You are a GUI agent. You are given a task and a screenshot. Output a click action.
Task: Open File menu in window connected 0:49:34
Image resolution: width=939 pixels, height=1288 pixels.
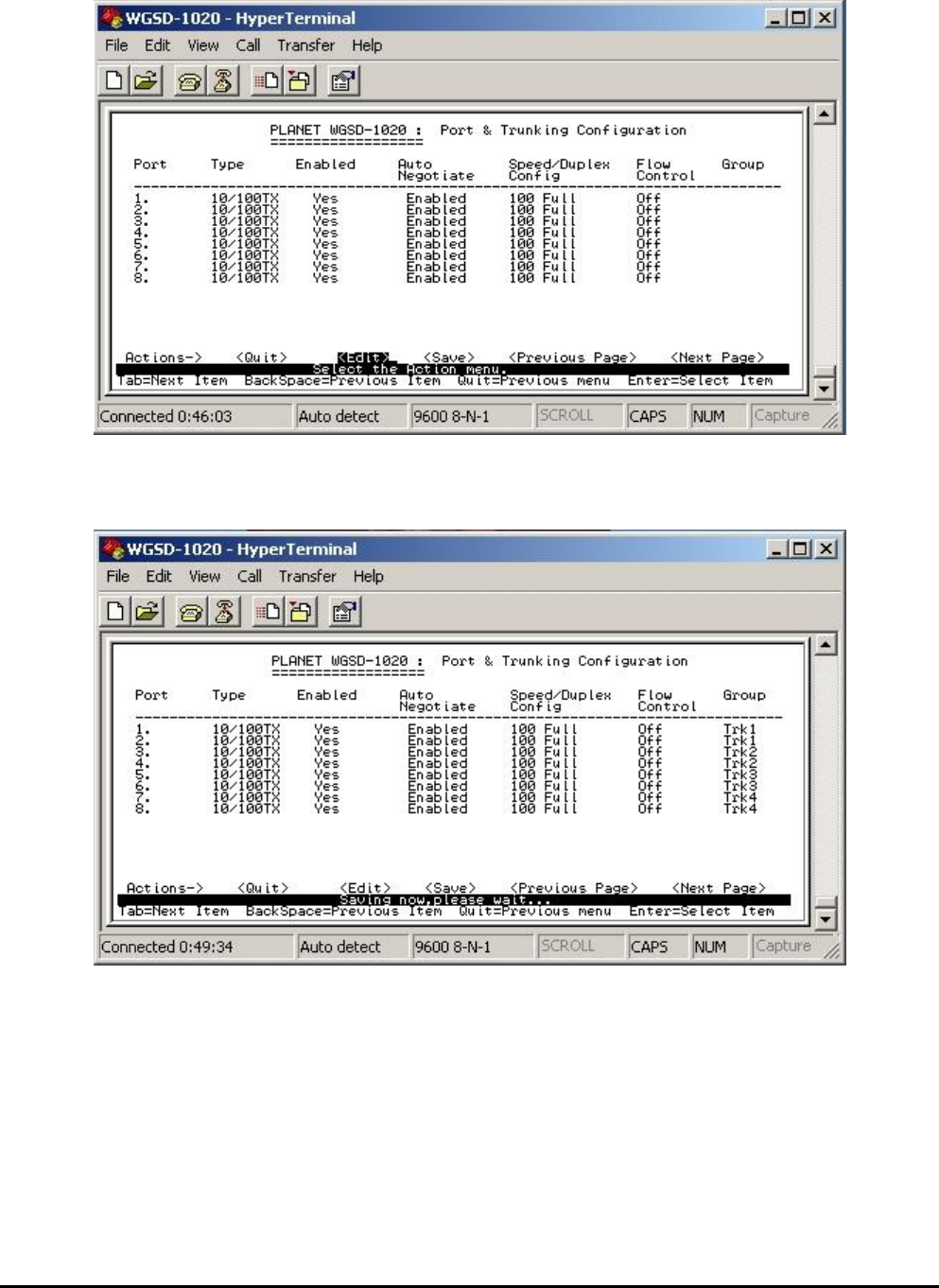coord(118,576)
